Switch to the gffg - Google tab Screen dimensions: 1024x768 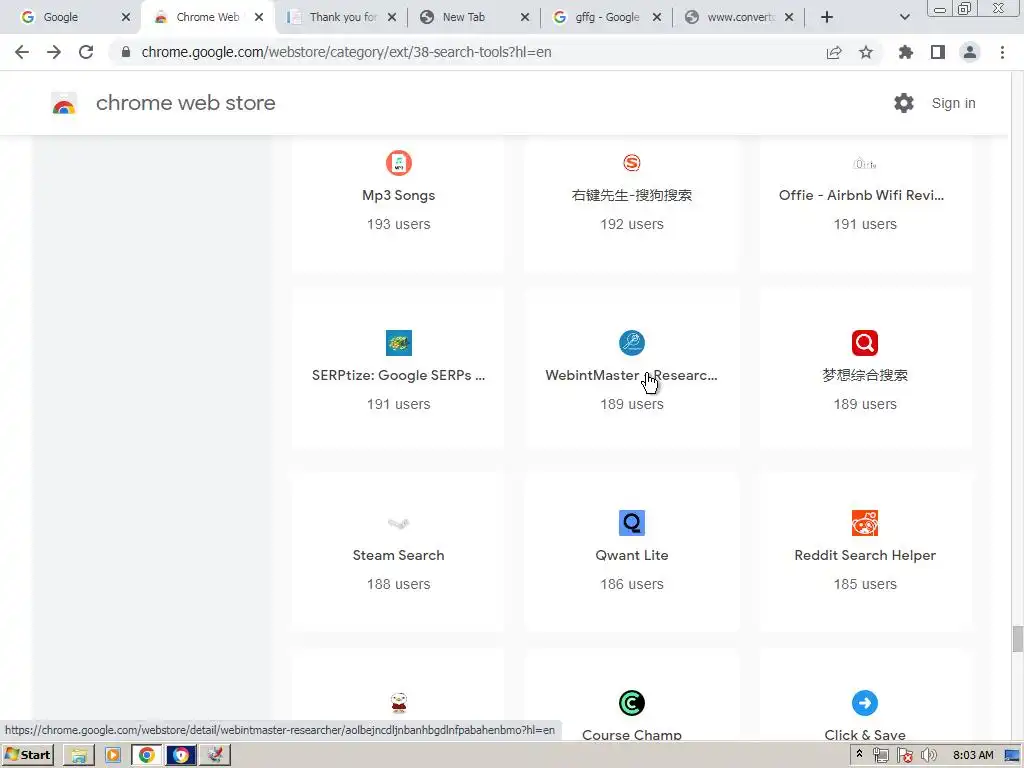pos(607,17)
